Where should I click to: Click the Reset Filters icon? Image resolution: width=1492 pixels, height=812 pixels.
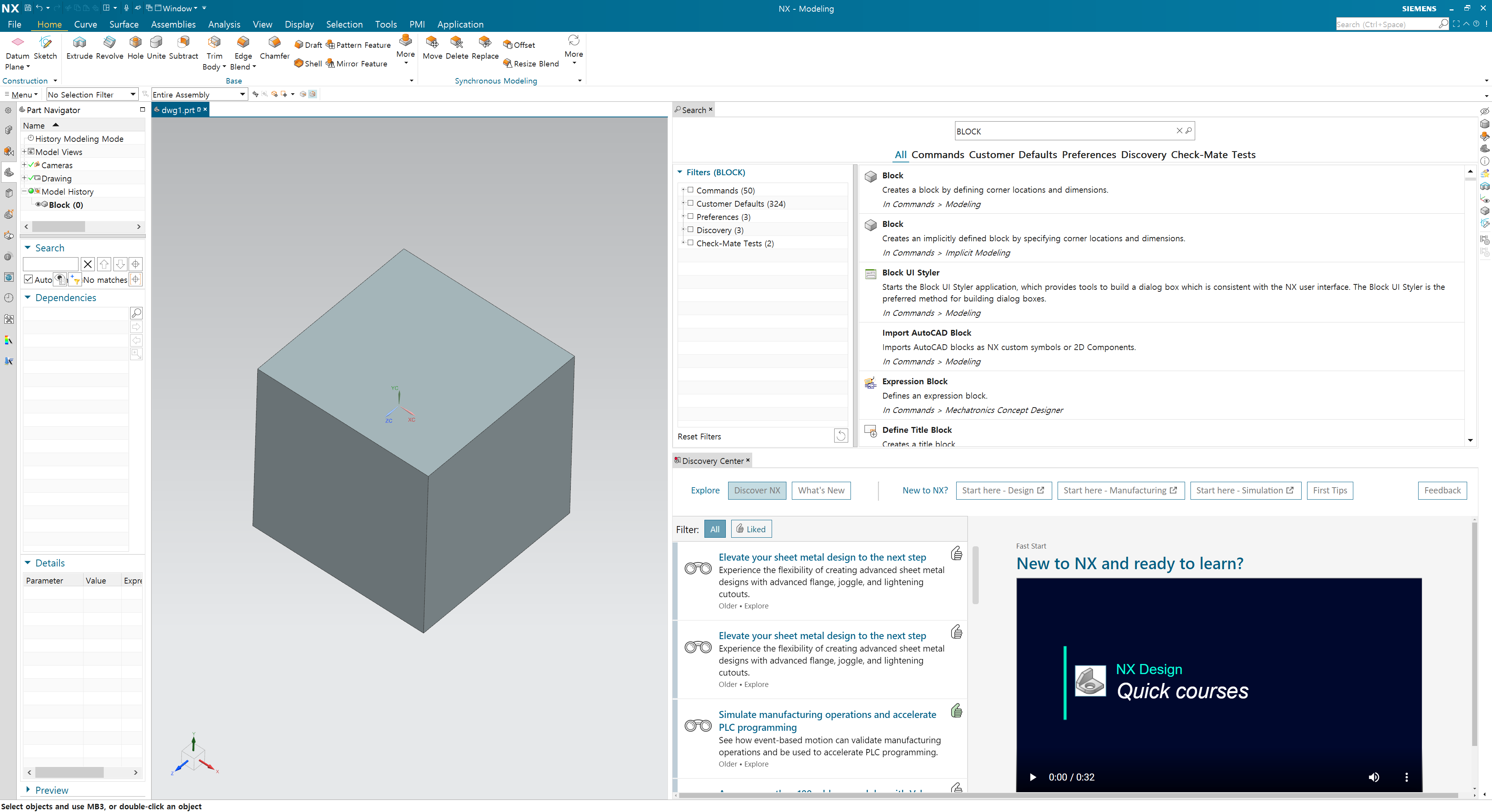point(840,436)
